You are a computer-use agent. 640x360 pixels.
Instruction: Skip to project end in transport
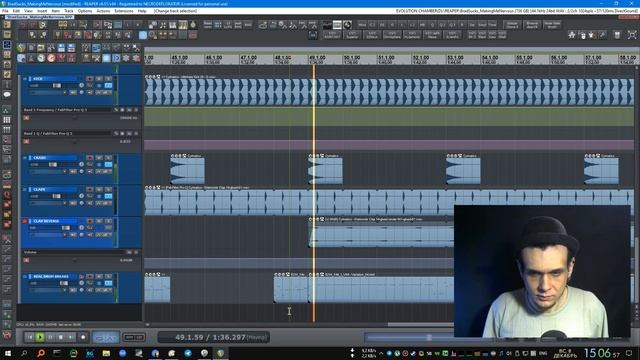click(71, 337)
